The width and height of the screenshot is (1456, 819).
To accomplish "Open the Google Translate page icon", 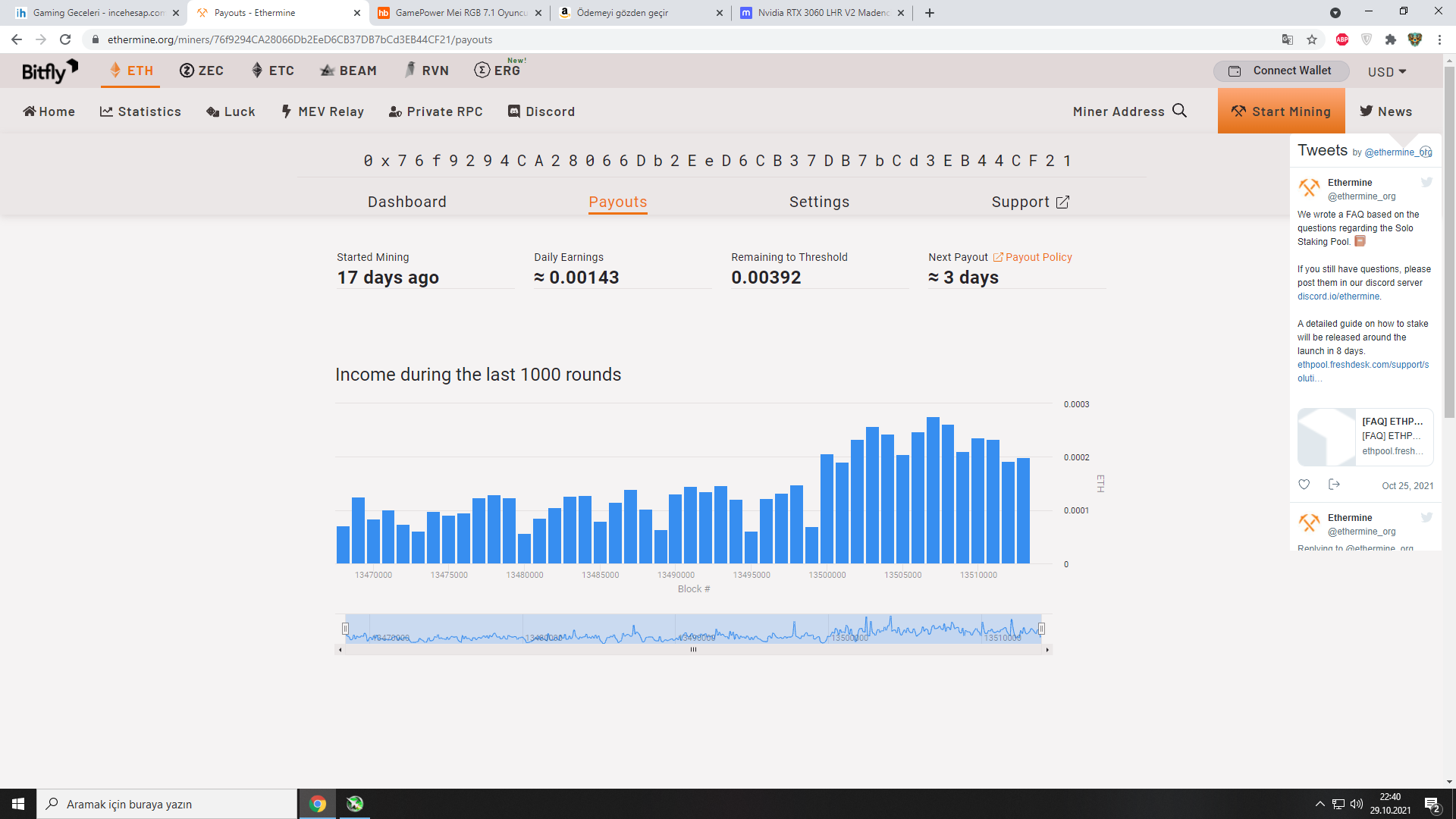I will [1287, 39].
